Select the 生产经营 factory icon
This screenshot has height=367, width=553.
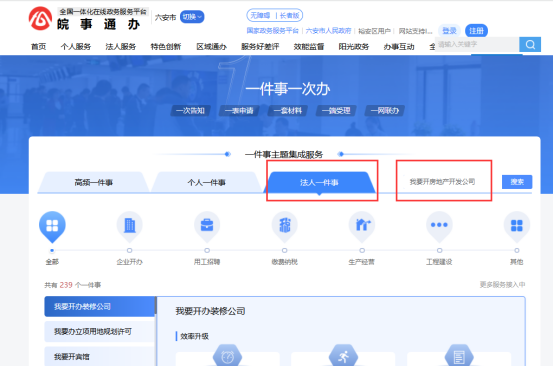[x=362, y=226]
